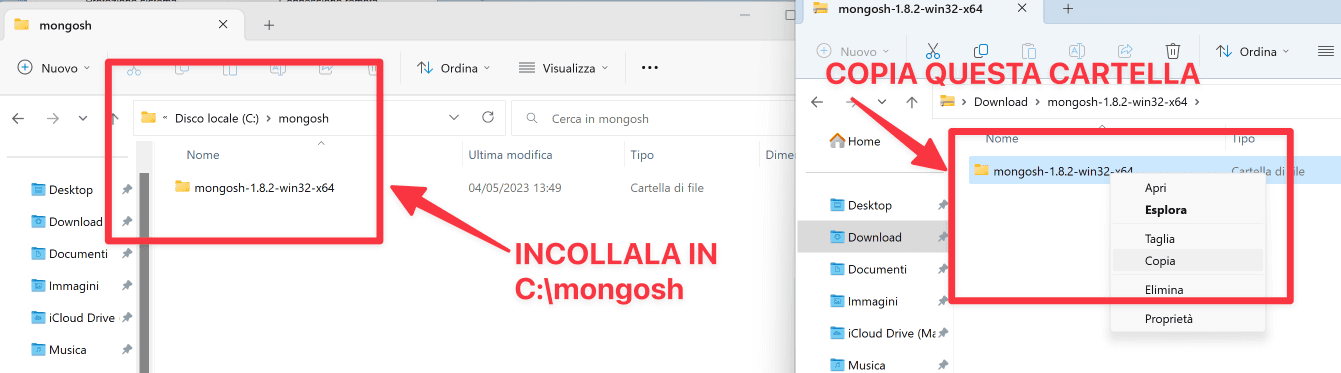1341x373 pixels.
Task: Refresh the mongosh folder view
Action: pyautogui.click(x=487, y=118)
